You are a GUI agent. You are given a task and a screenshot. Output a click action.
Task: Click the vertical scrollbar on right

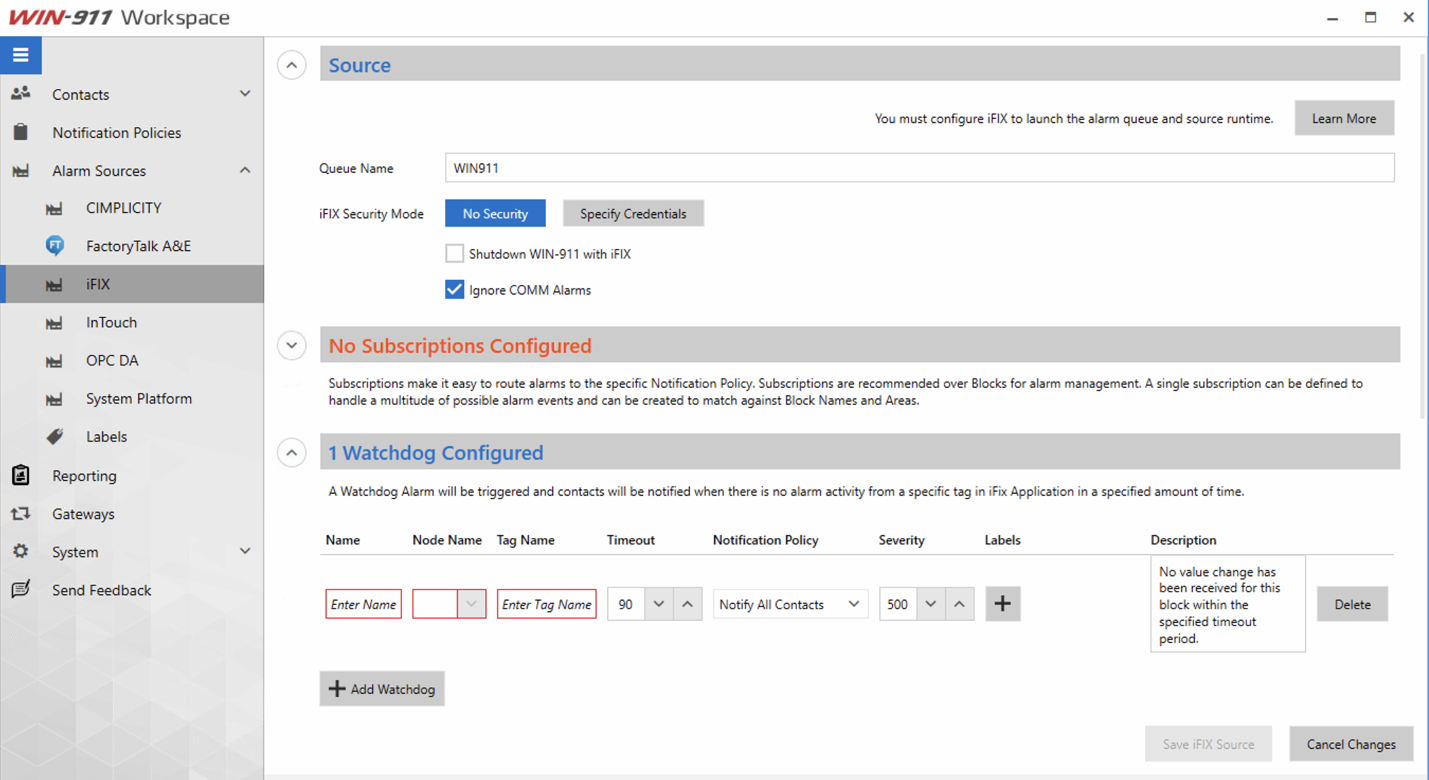pos(1424,235)
